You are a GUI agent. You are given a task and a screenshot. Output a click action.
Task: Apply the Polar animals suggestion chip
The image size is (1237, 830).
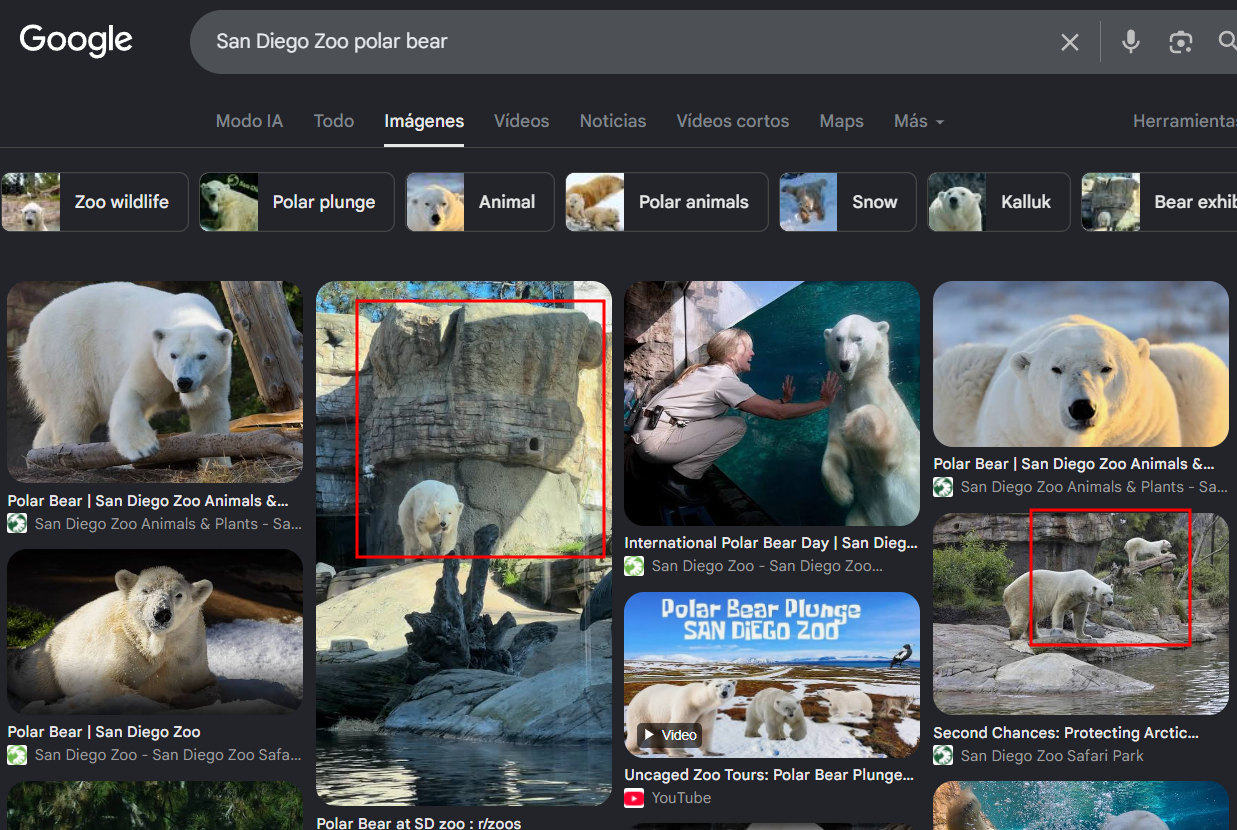coord(667,202)
